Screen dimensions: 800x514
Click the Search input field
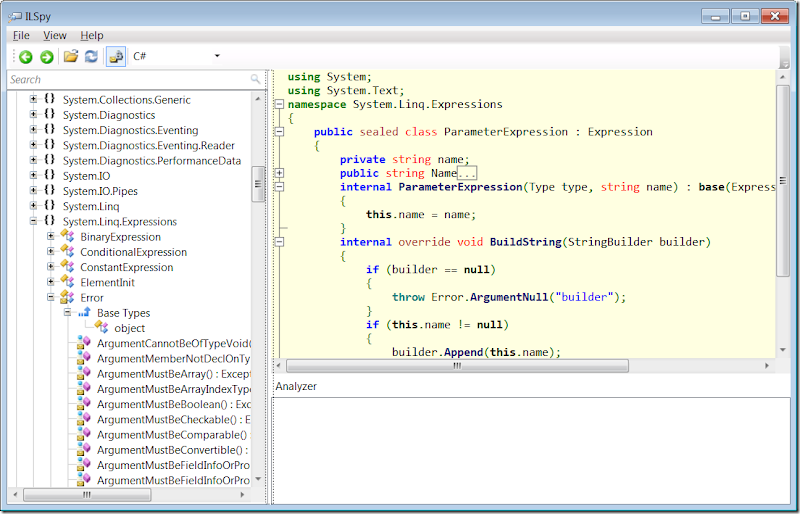(x=130, y=79)
